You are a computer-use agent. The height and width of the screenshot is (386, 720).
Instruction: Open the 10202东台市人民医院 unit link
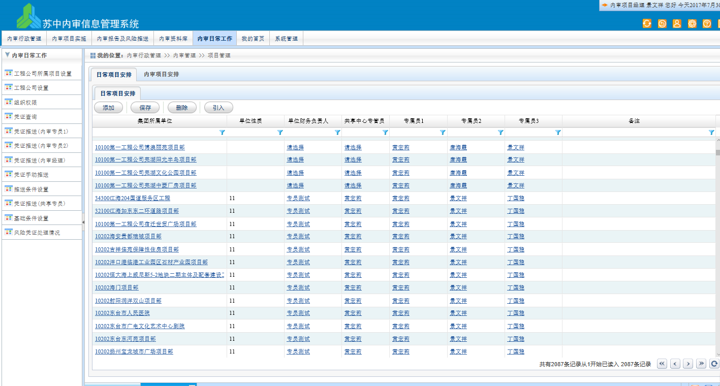(x=122, y=313)
